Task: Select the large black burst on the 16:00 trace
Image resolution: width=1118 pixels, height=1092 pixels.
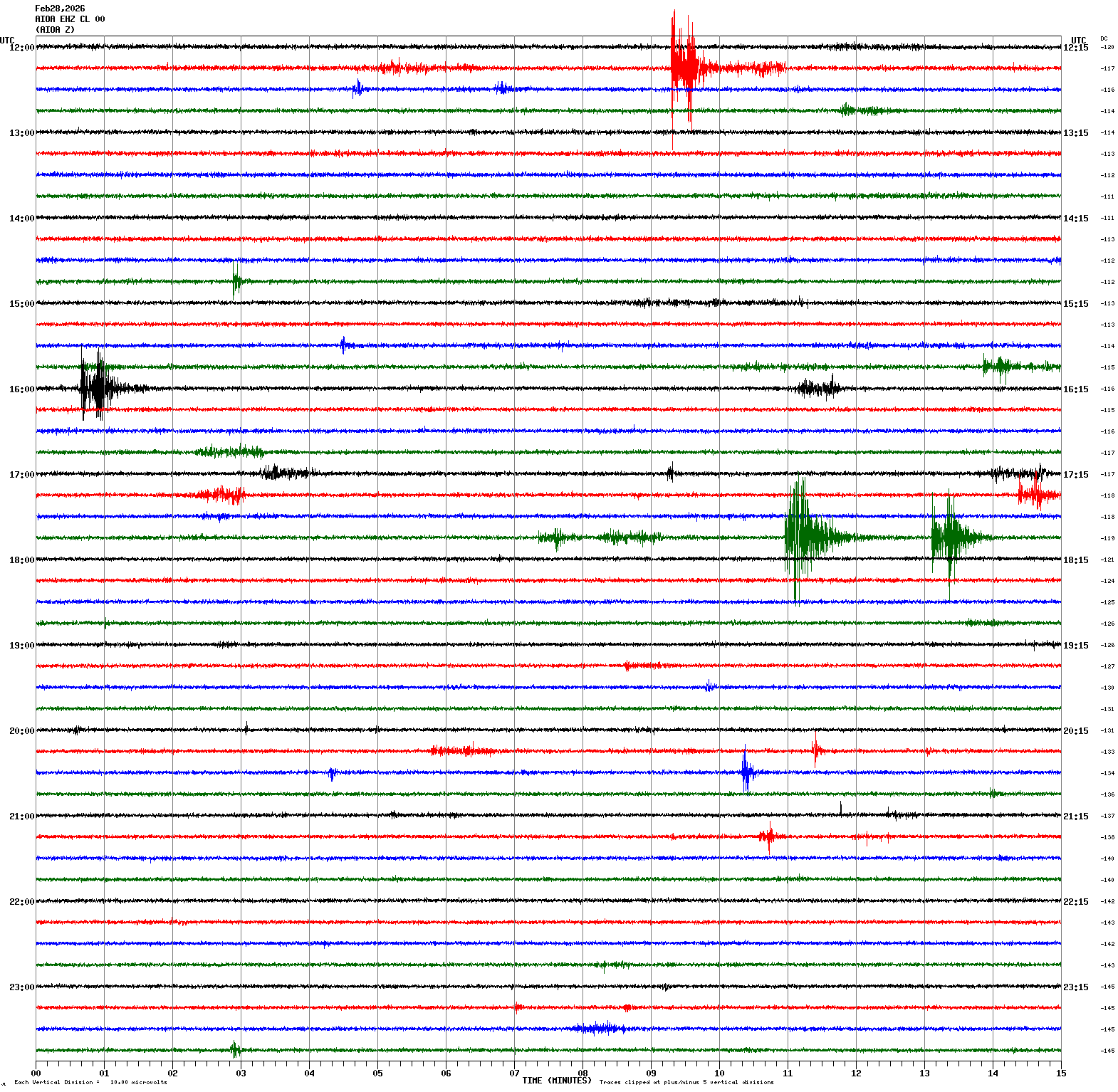Action: click(x=95, y=388)
